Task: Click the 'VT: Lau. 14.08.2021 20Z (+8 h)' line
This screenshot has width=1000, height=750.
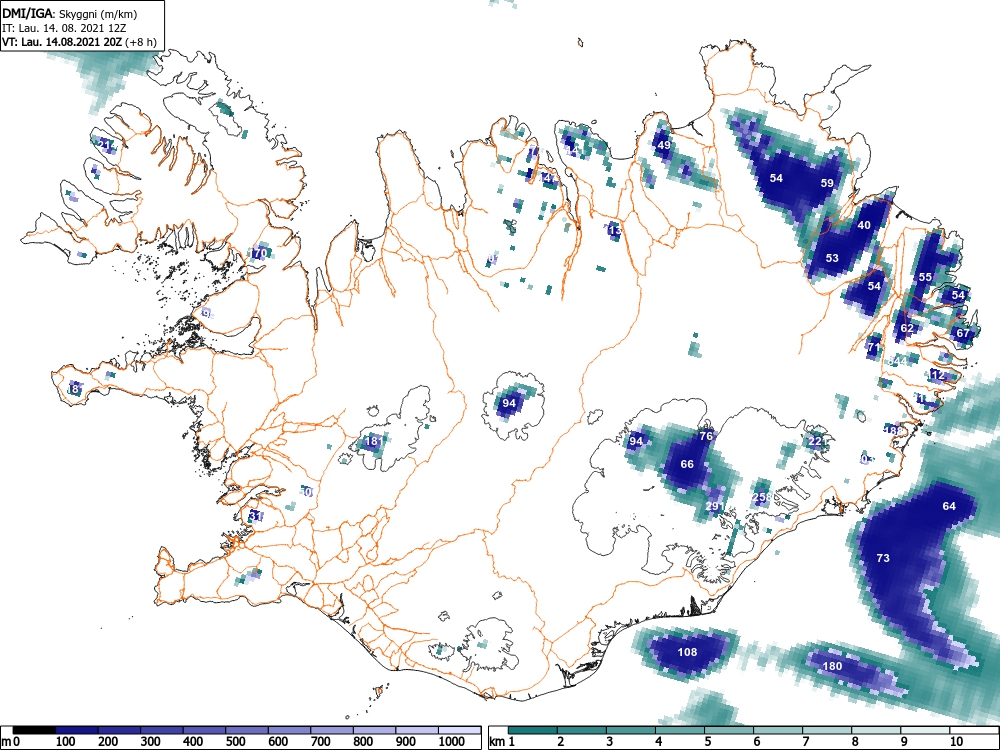Action: pyautogui.click(x=79, y=42)
